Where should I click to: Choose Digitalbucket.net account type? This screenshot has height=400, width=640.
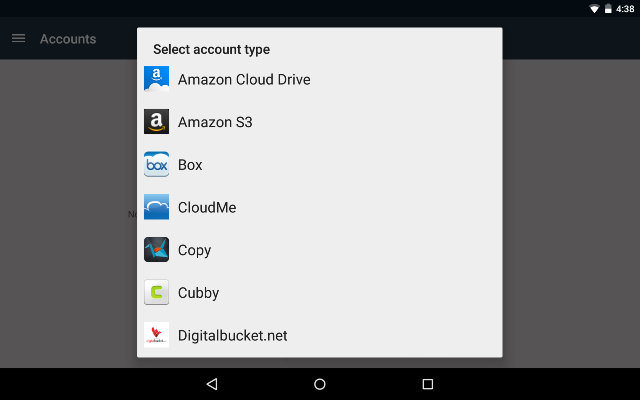coord(232,335)
